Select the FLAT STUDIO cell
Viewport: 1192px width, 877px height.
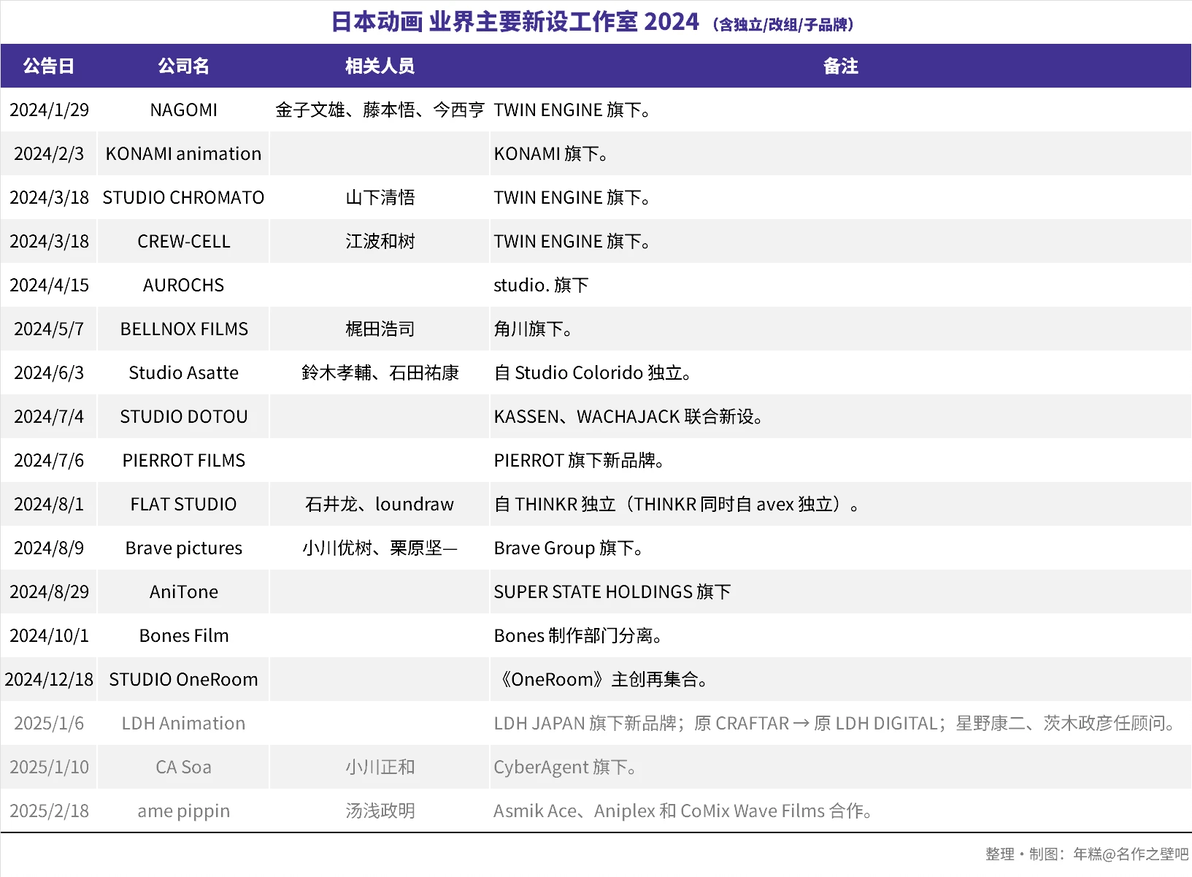pos(183,505)
